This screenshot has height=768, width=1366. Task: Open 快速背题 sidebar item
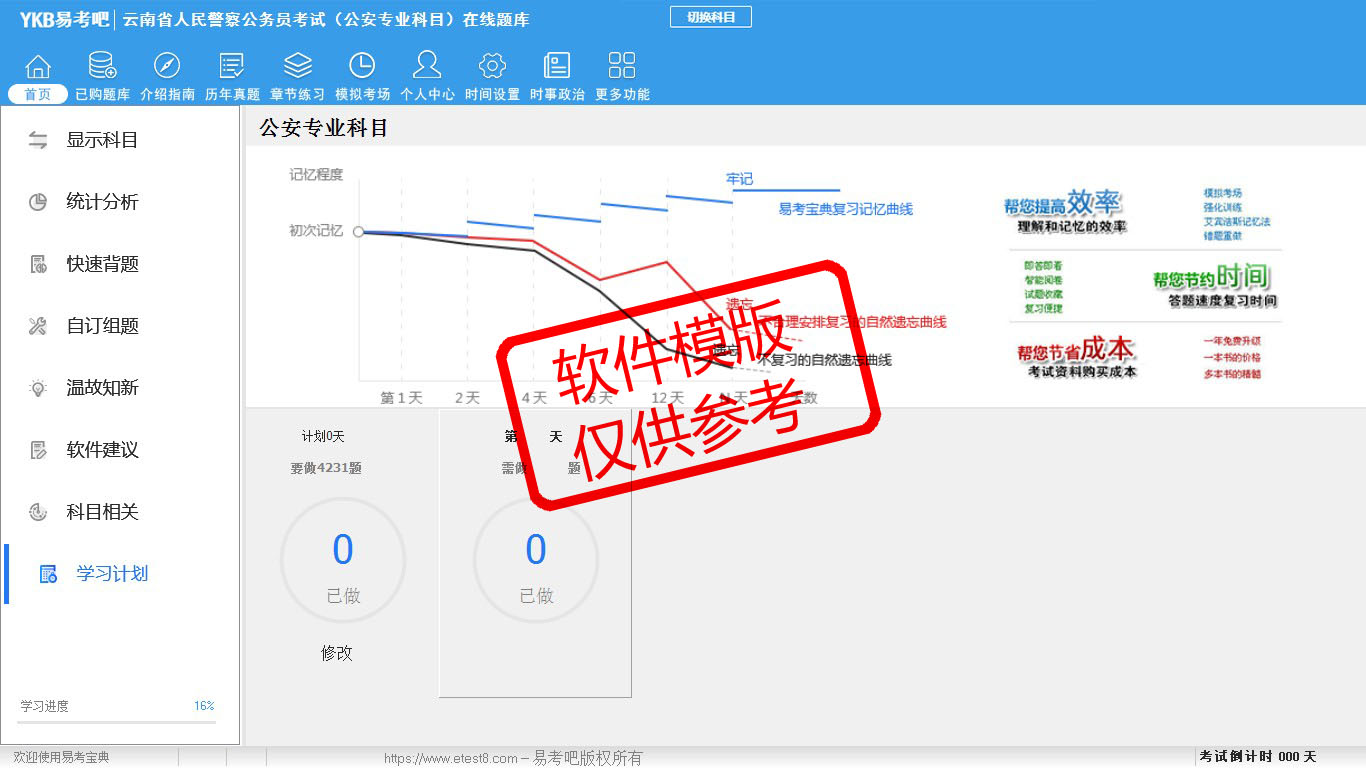pyautogui.click(x=102, y=264)
